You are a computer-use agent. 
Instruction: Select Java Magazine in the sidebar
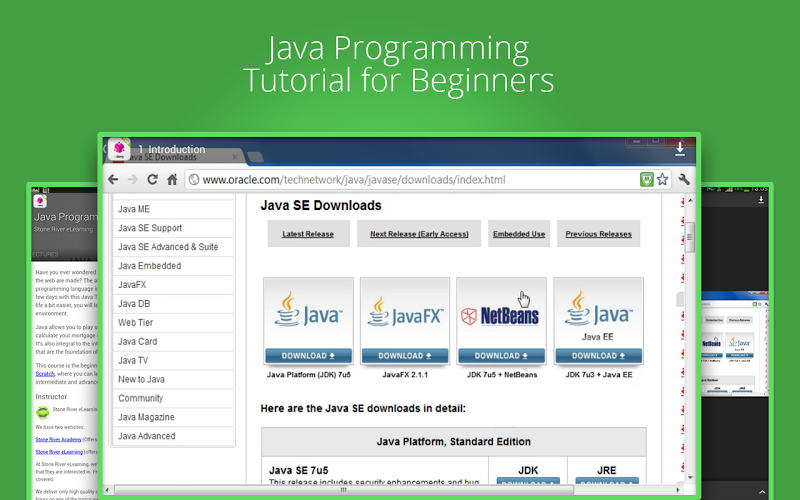click(x=173, y=417)
